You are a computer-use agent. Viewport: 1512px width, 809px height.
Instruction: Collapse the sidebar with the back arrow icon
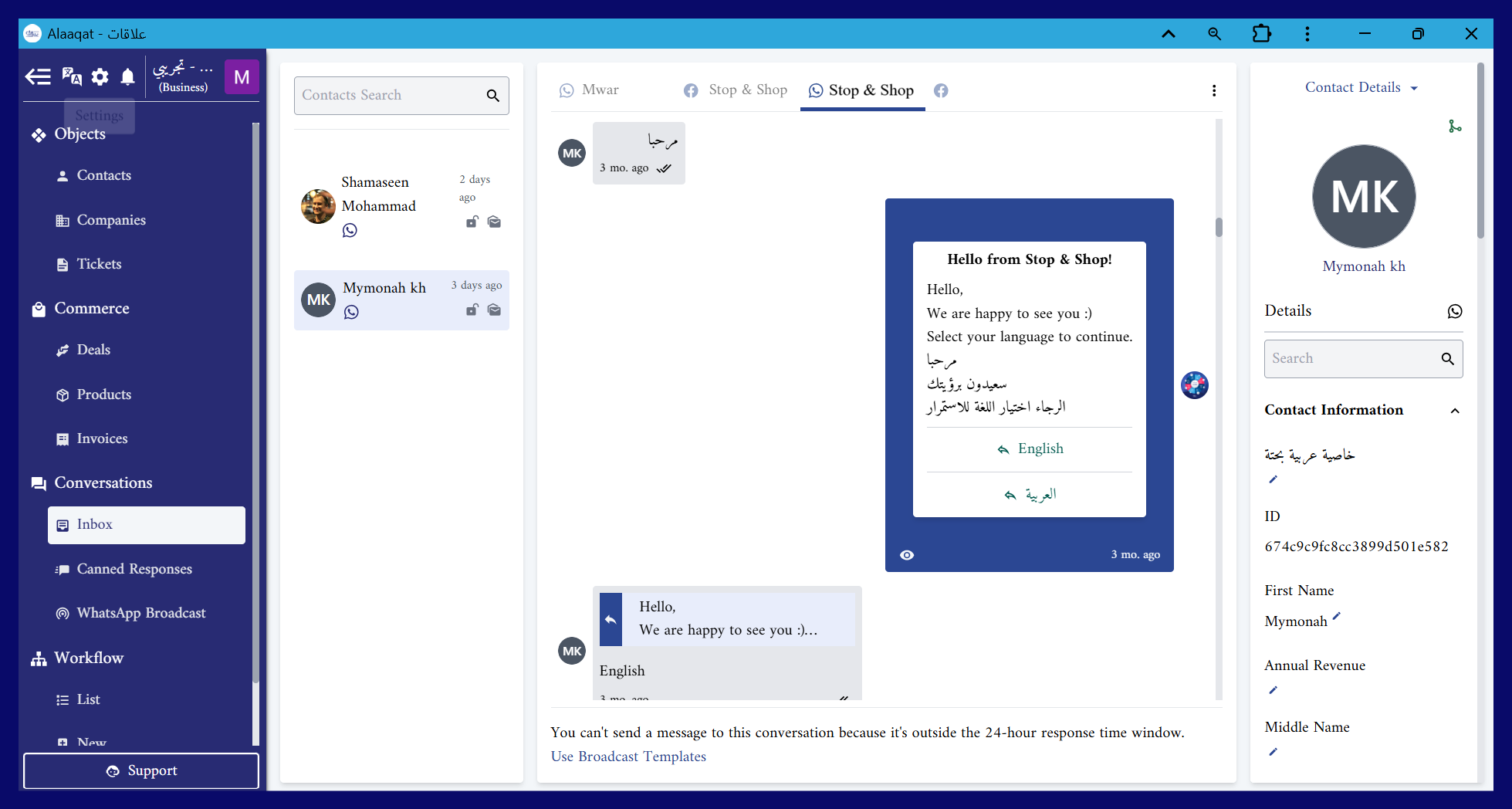[x=38, y=76]
